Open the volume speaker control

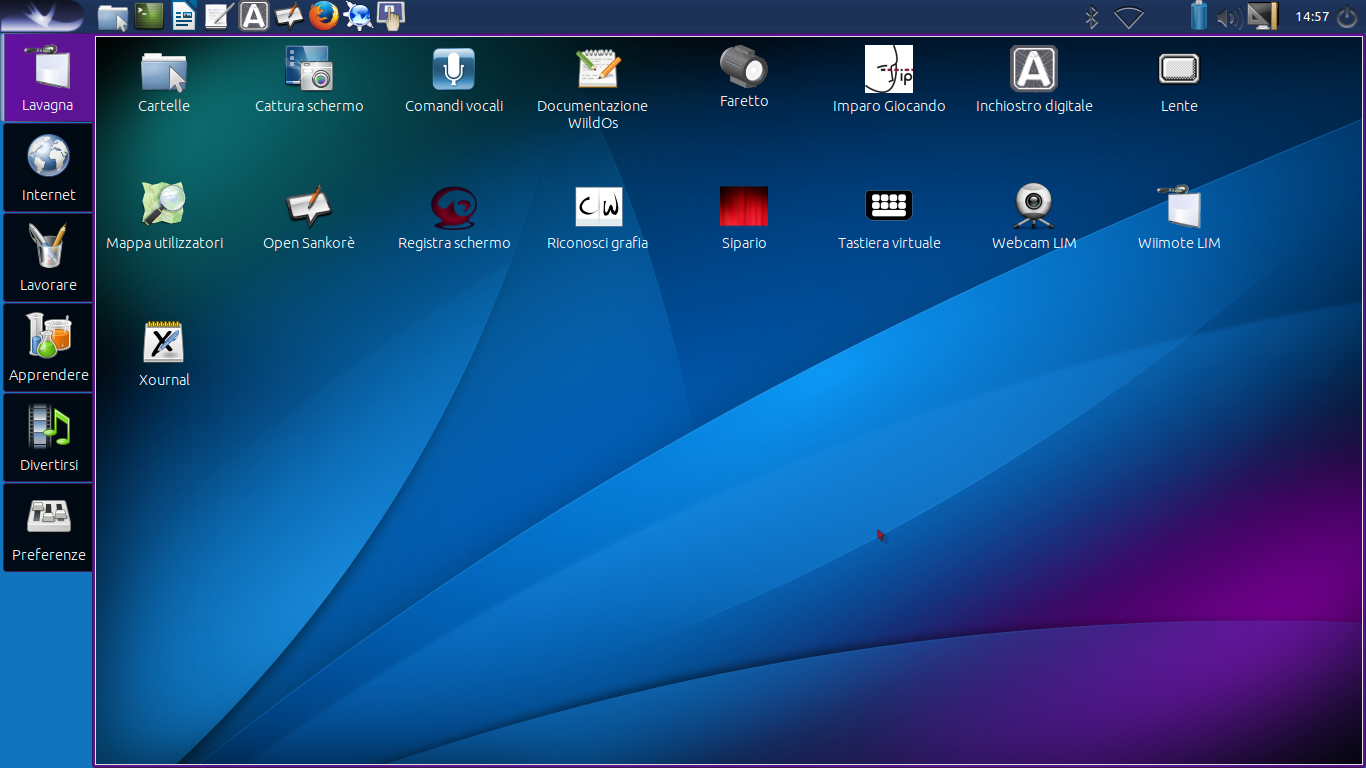pyautogui.click(x=1229, y=17)
